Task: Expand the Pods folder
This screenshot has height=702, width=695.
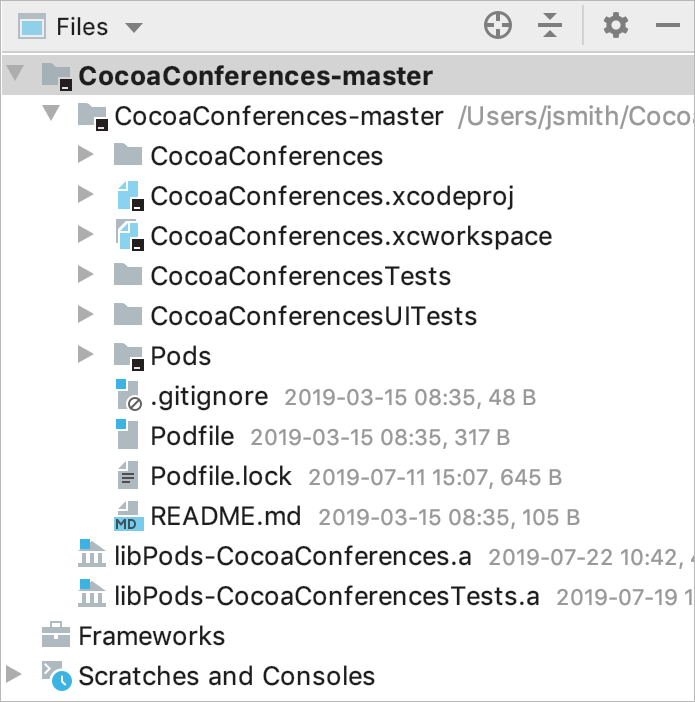Action: (85, 356)
